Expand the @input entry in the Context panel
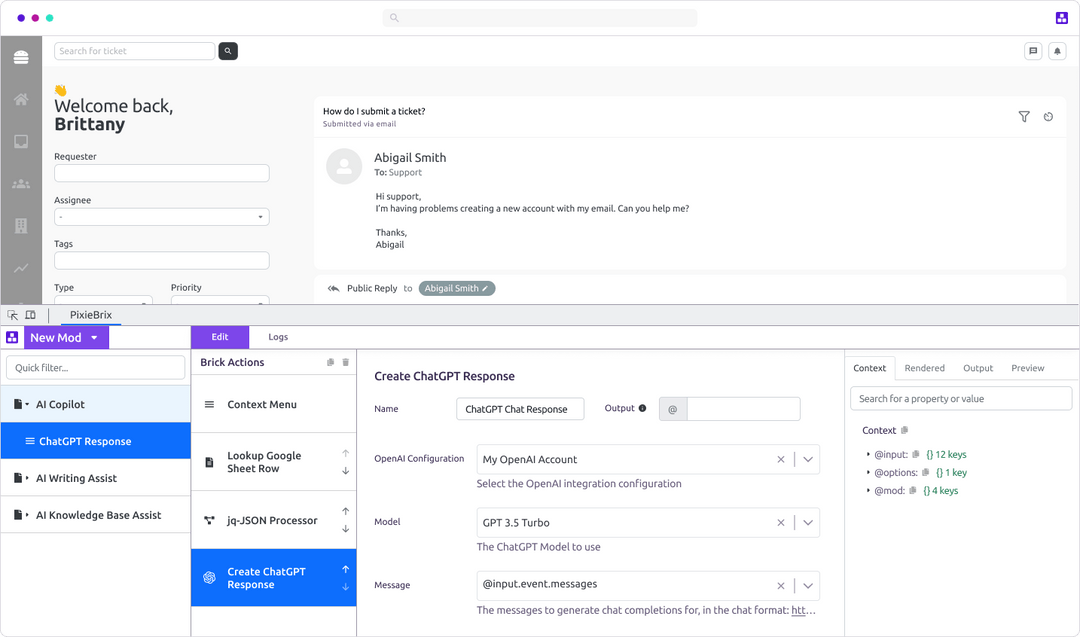 coord(869,454)
